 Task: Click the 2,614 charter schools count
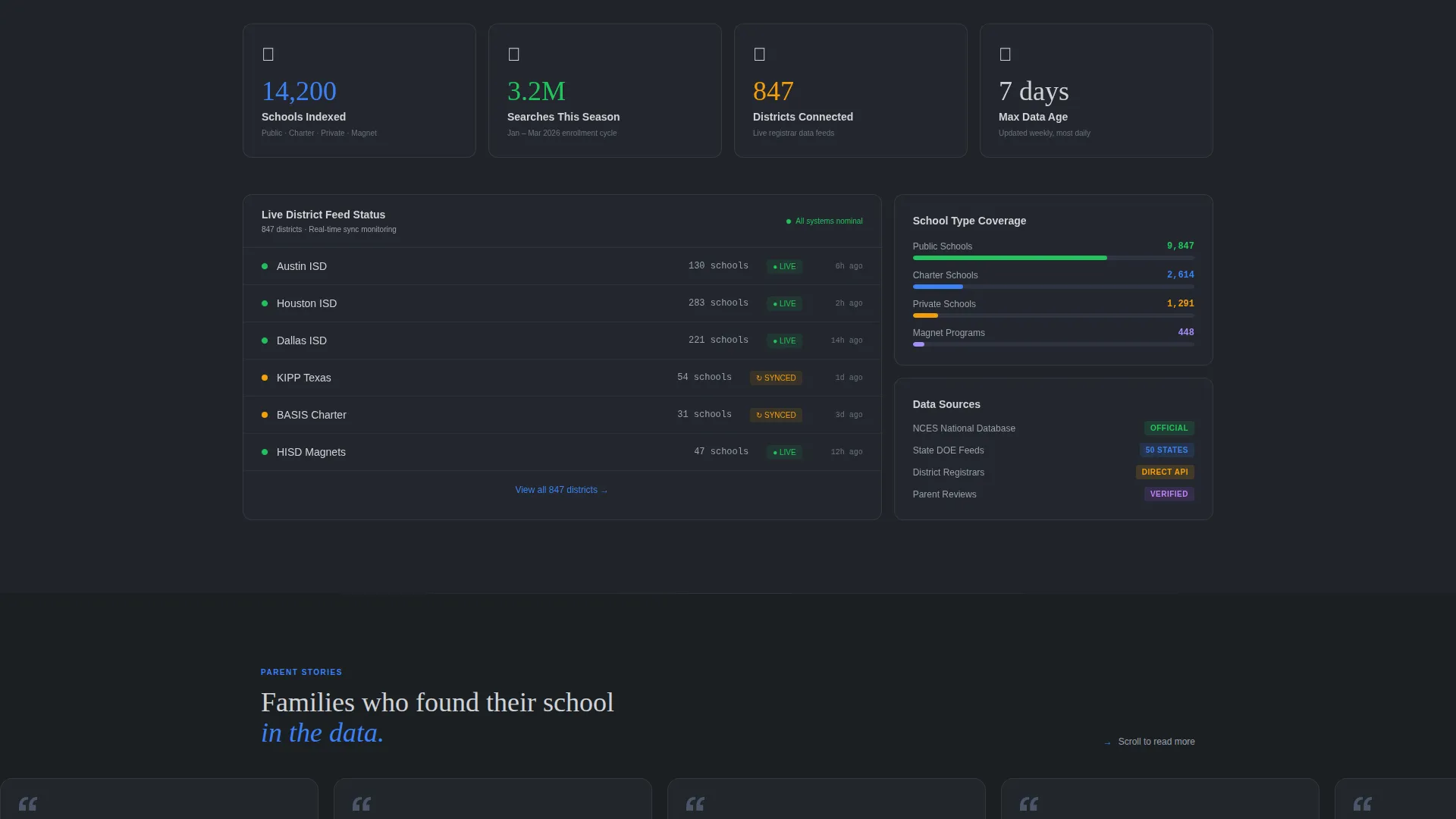tap(1180, 275)
